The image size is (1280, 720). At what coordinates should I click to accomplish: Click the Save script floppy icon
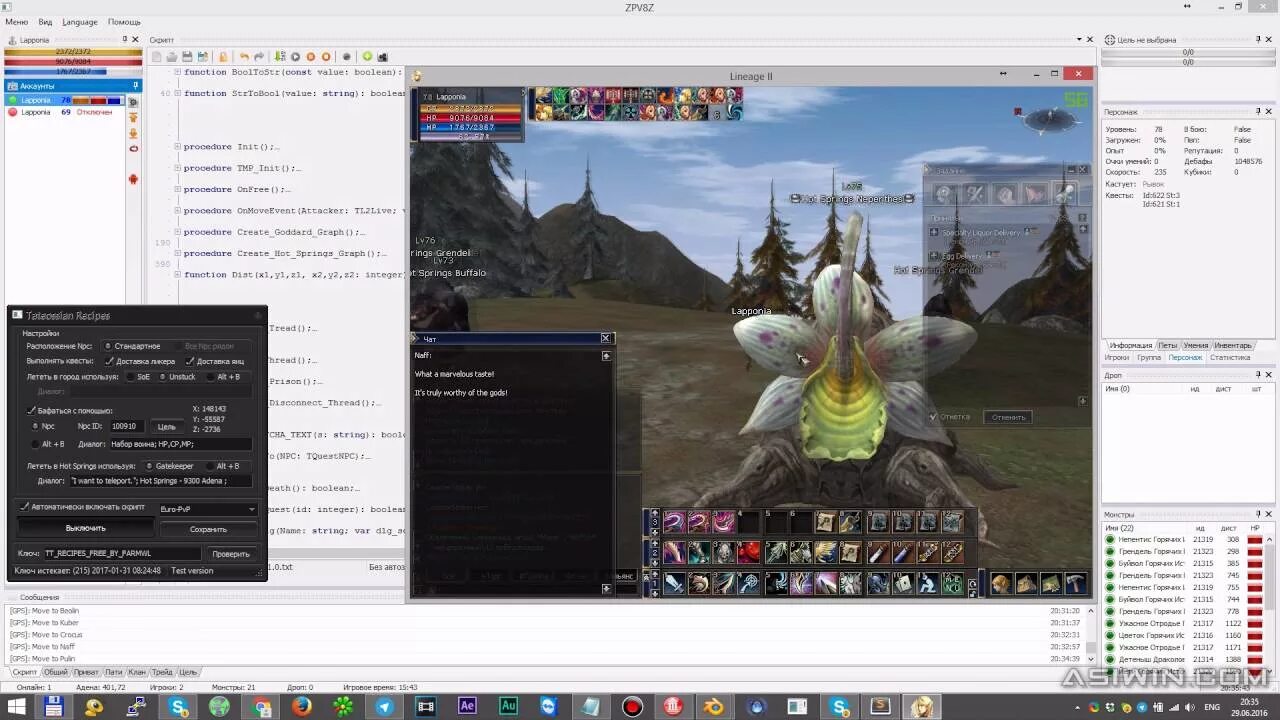[187, 57]
